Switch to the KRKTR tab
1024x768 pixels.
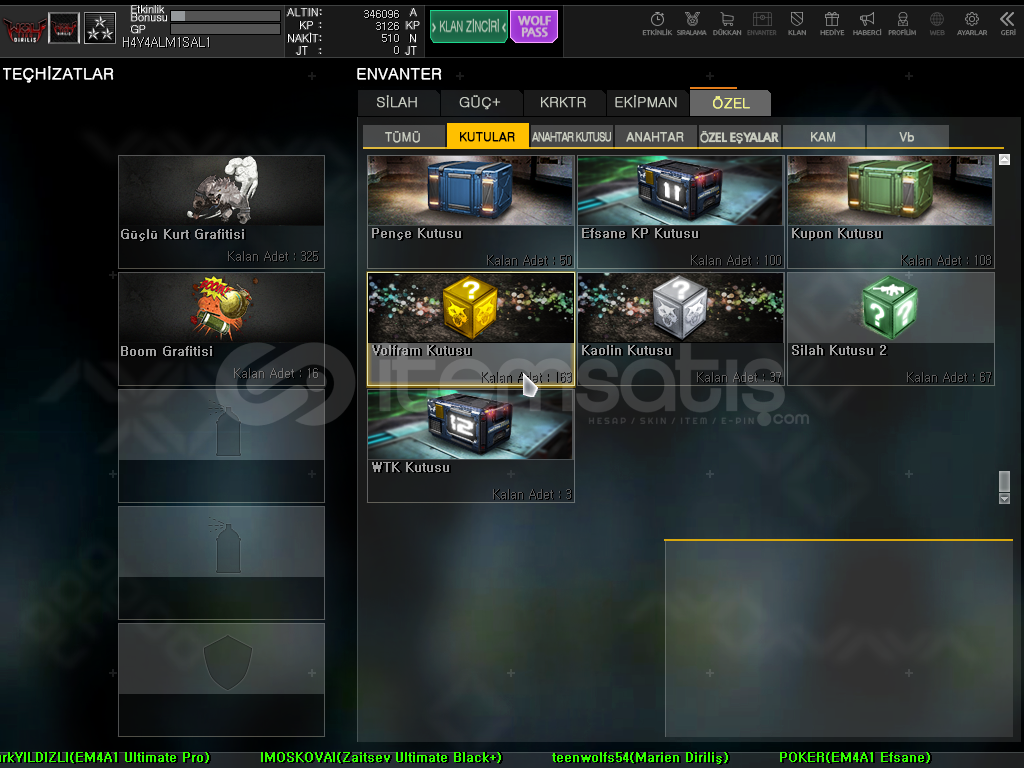coord(563,103)
